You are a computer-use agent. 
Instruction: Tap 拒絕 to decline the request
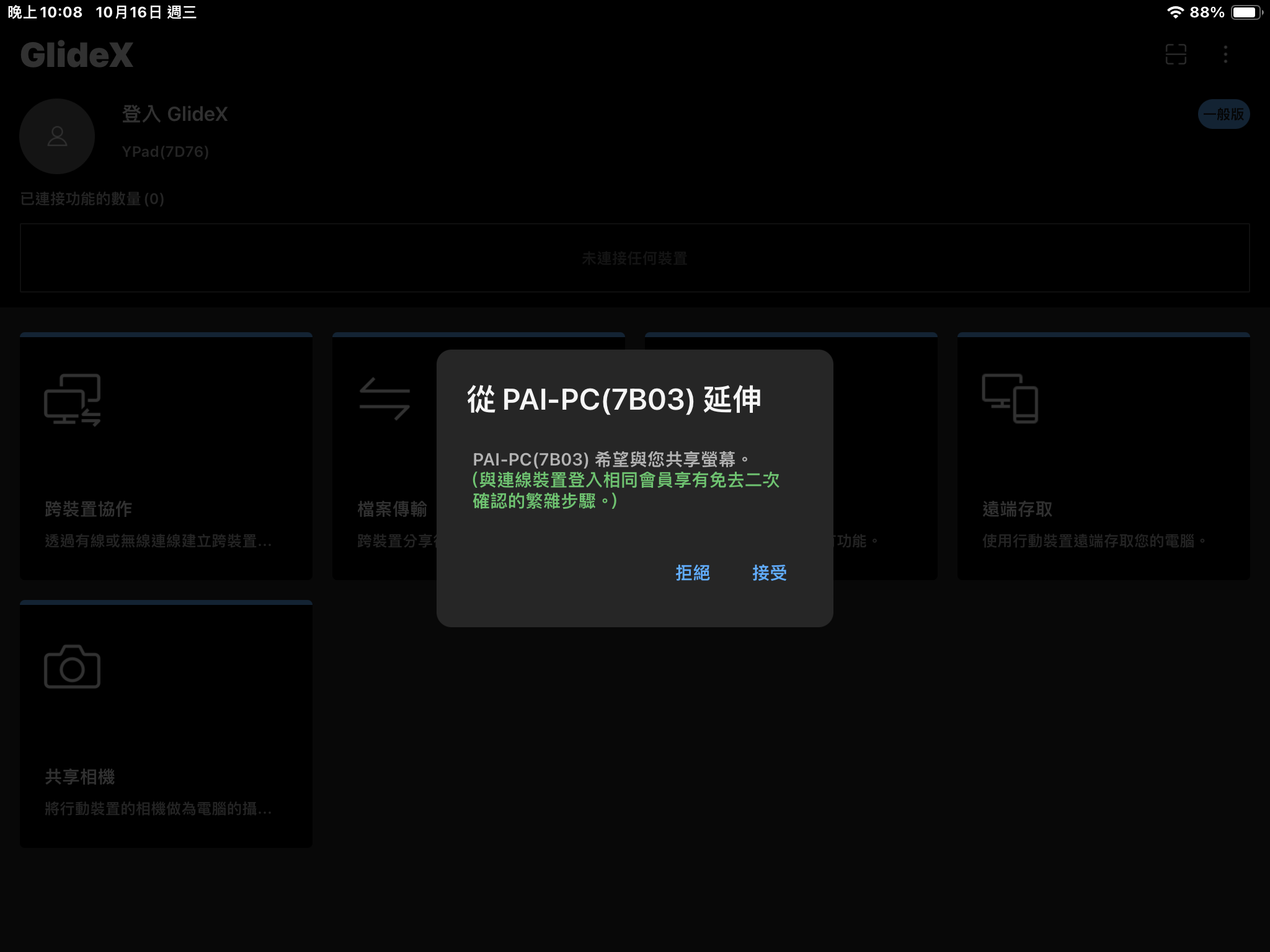693,573
